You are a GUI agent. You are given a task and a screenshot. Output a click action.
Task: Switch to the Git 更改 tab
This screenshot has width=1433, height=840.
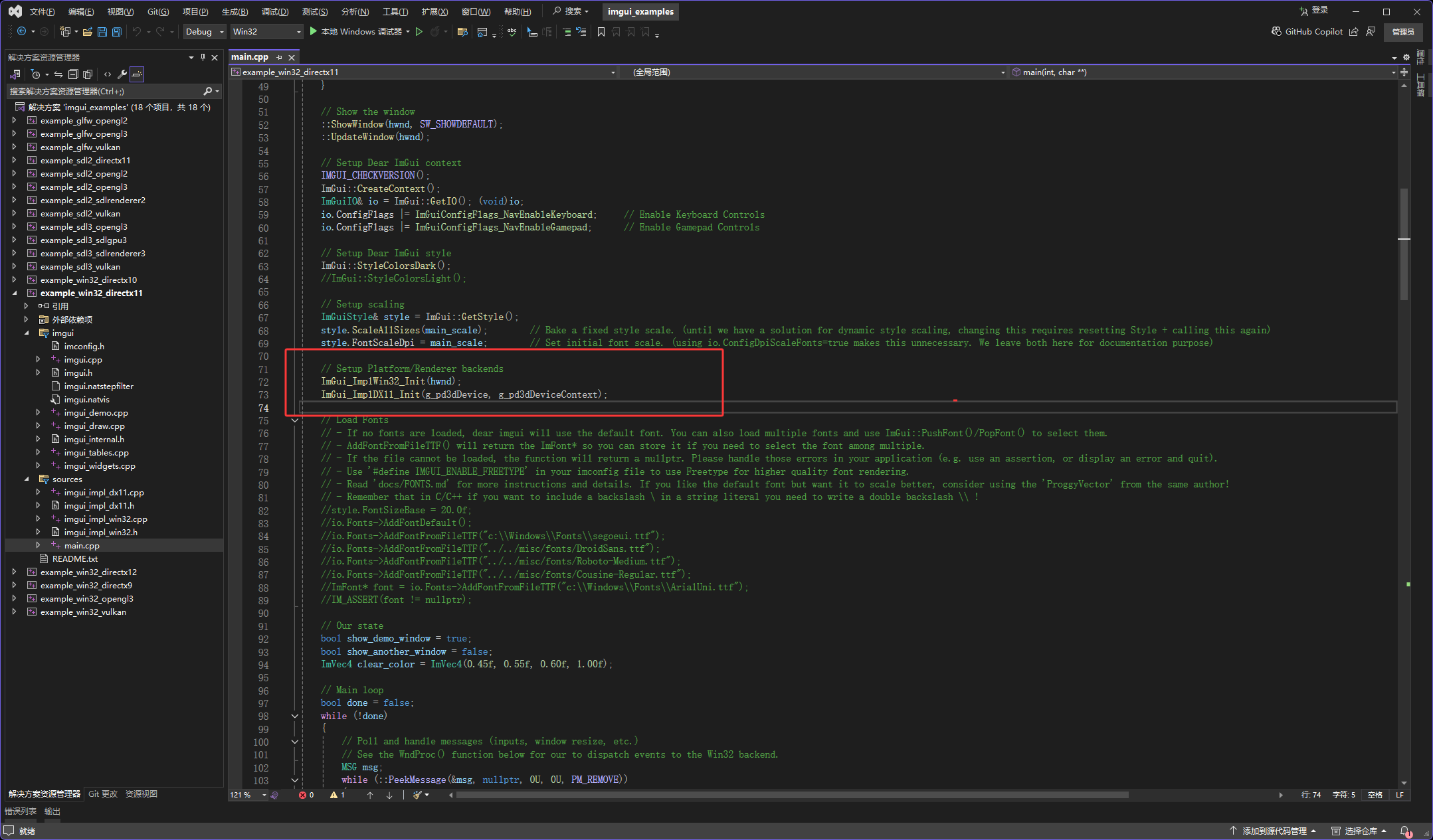pyautogui.click(x=103, y=794)
